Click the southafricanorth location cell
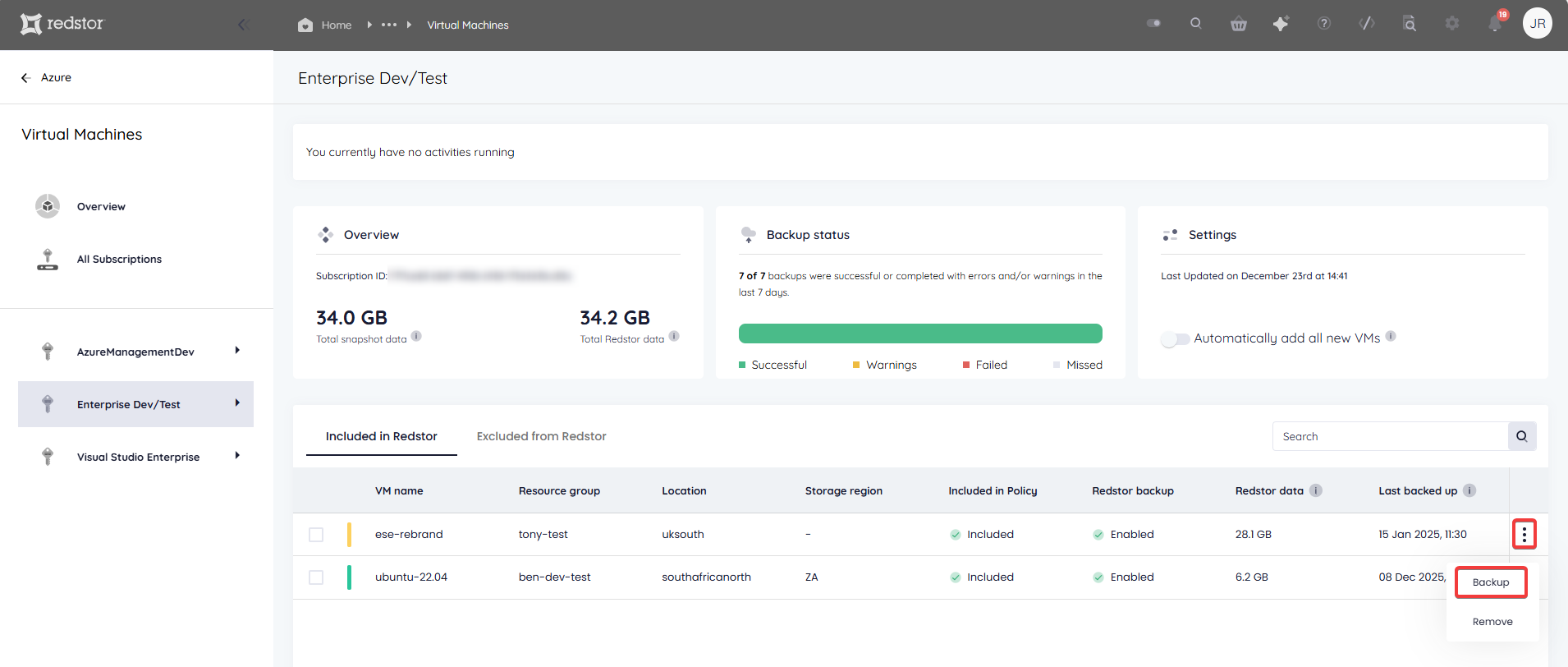 pyautogui.click(x=706, y=577)
